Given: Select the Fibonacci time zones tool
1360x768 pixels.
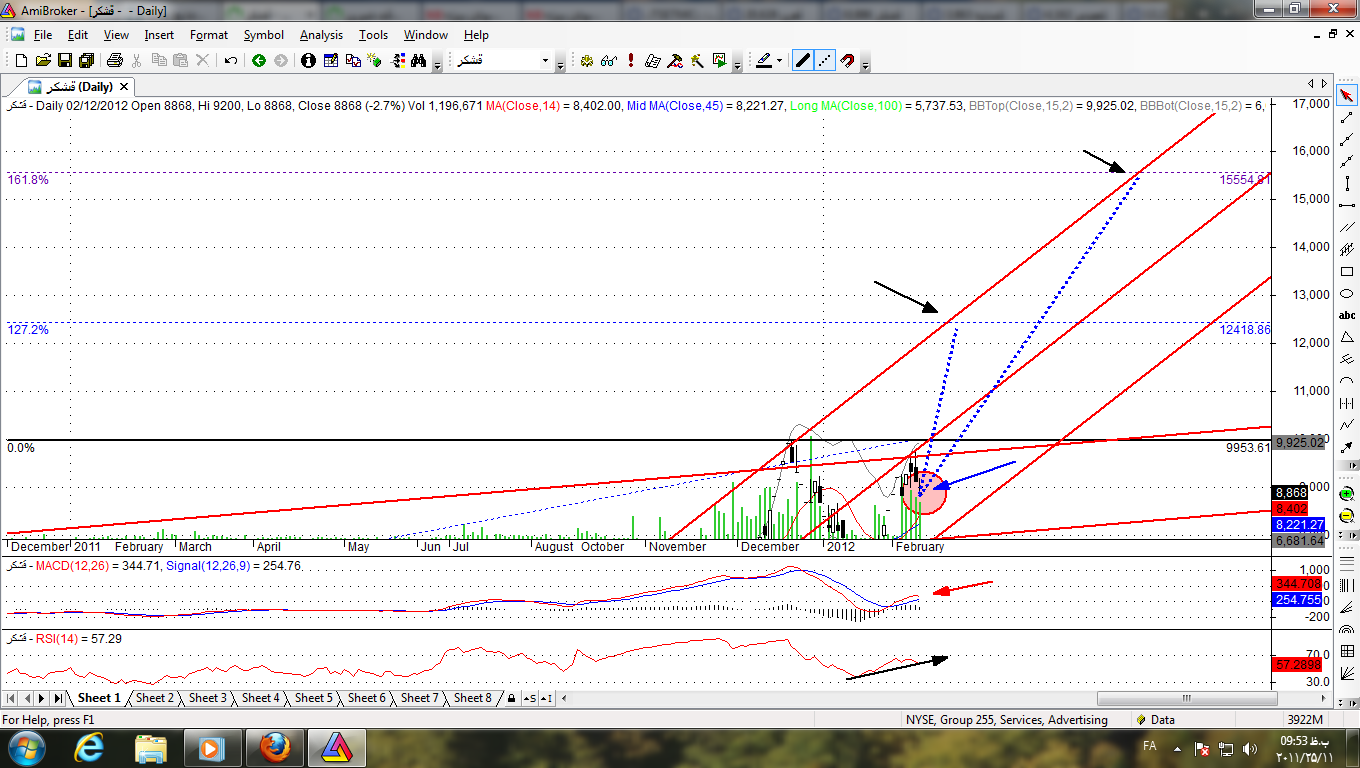Looking at the screenshot, I should [x=1346, y=403].
